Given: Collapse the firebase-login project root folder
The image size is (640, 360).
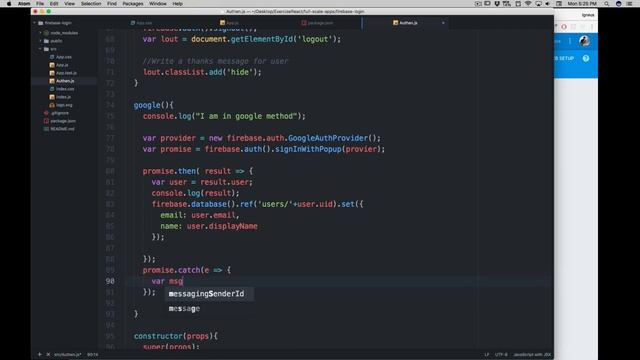Looking at the screenshot, I should 35,23.
